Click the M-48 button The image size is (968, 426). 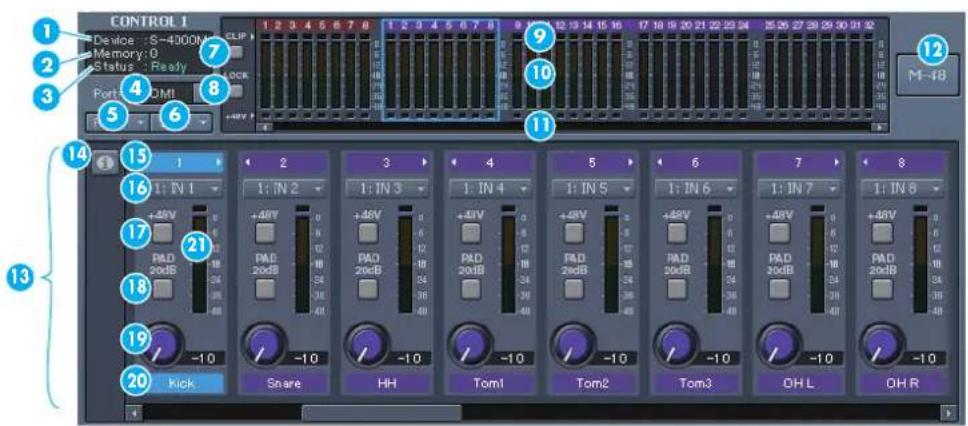[x=928, y=75]
